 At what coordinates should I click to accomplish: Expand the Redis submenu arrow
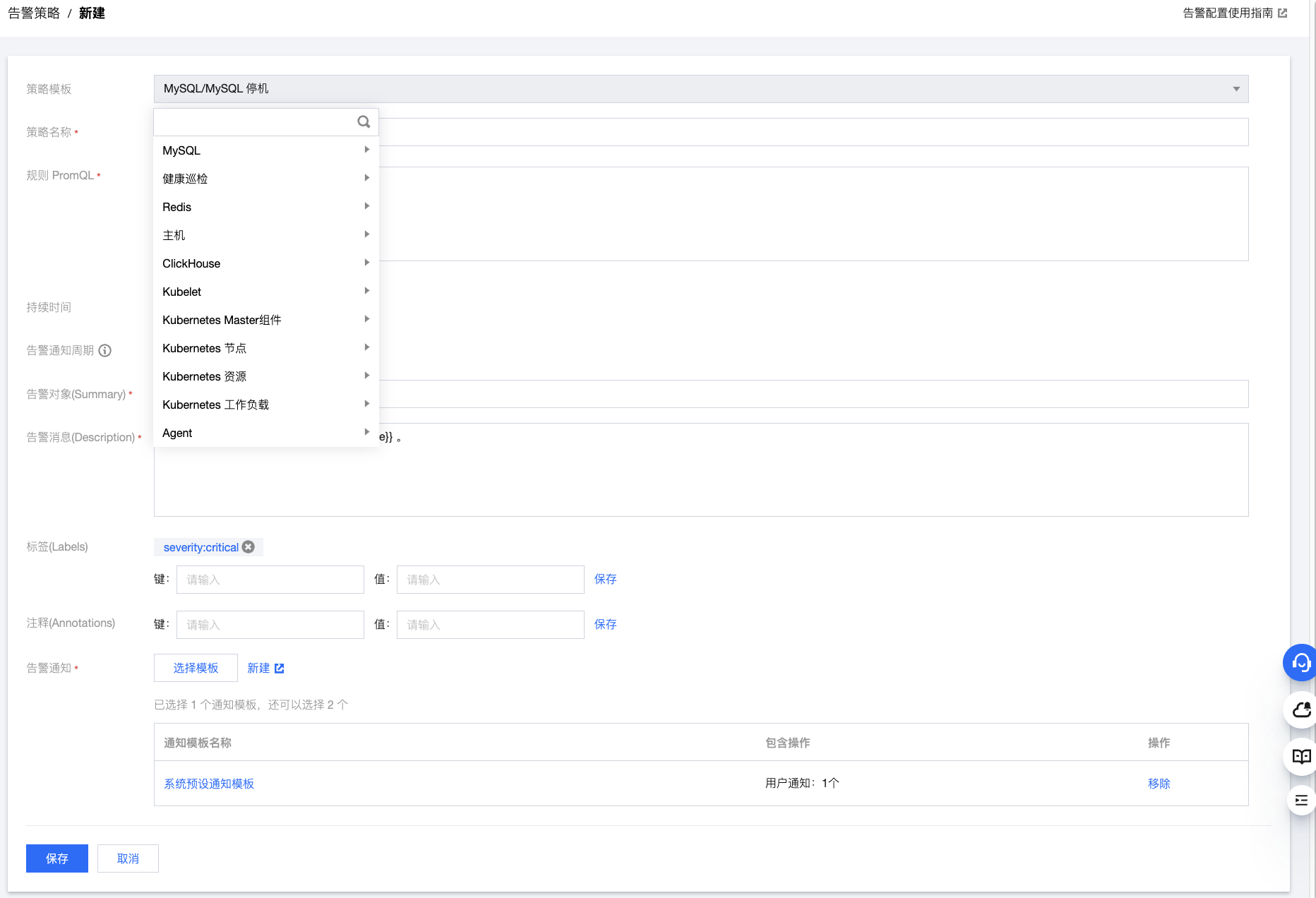tap(367, 206)
